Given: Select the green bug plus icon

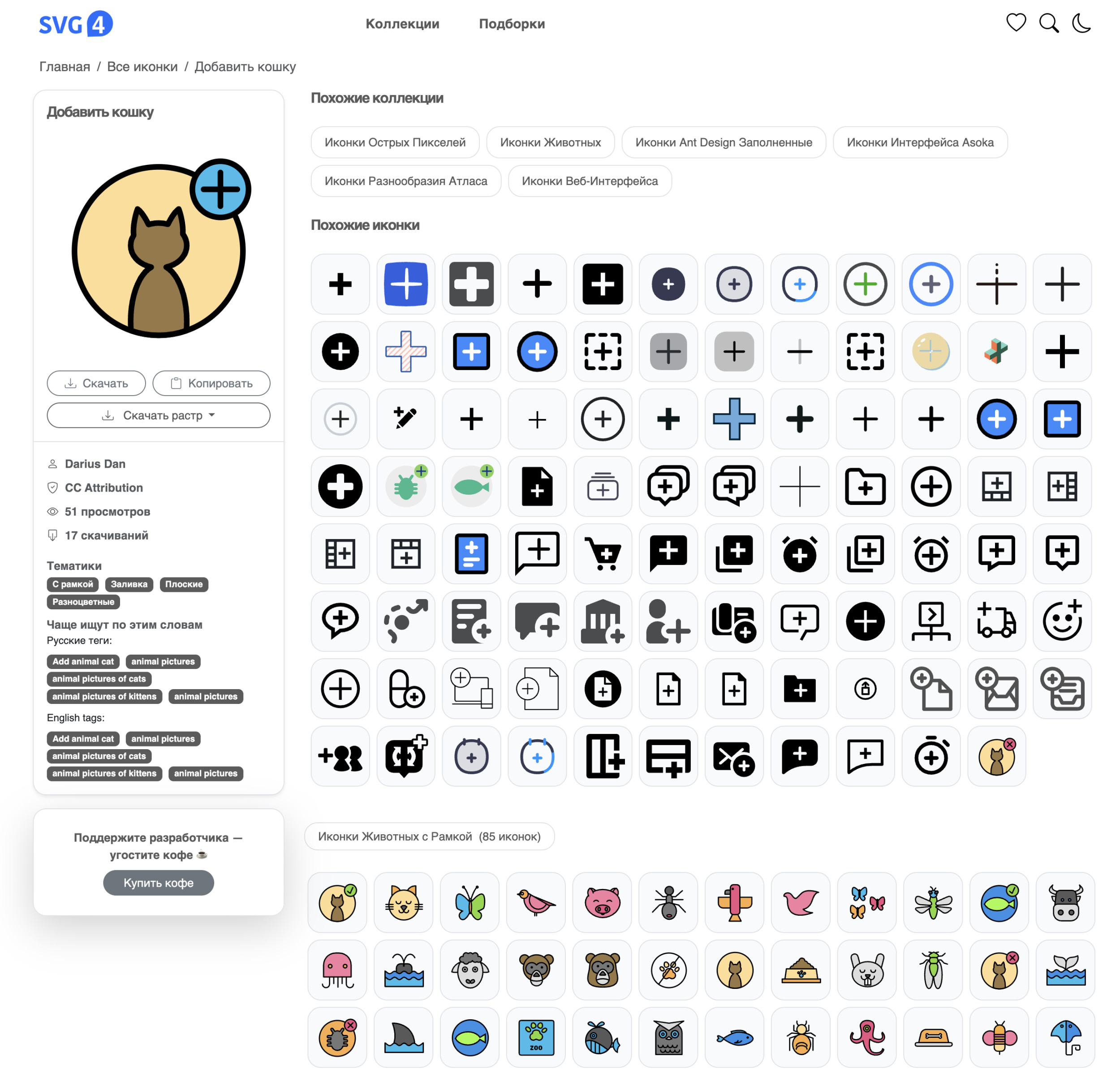Looking at the screenshot, I should pyautogui.click(x=406, y=486).
